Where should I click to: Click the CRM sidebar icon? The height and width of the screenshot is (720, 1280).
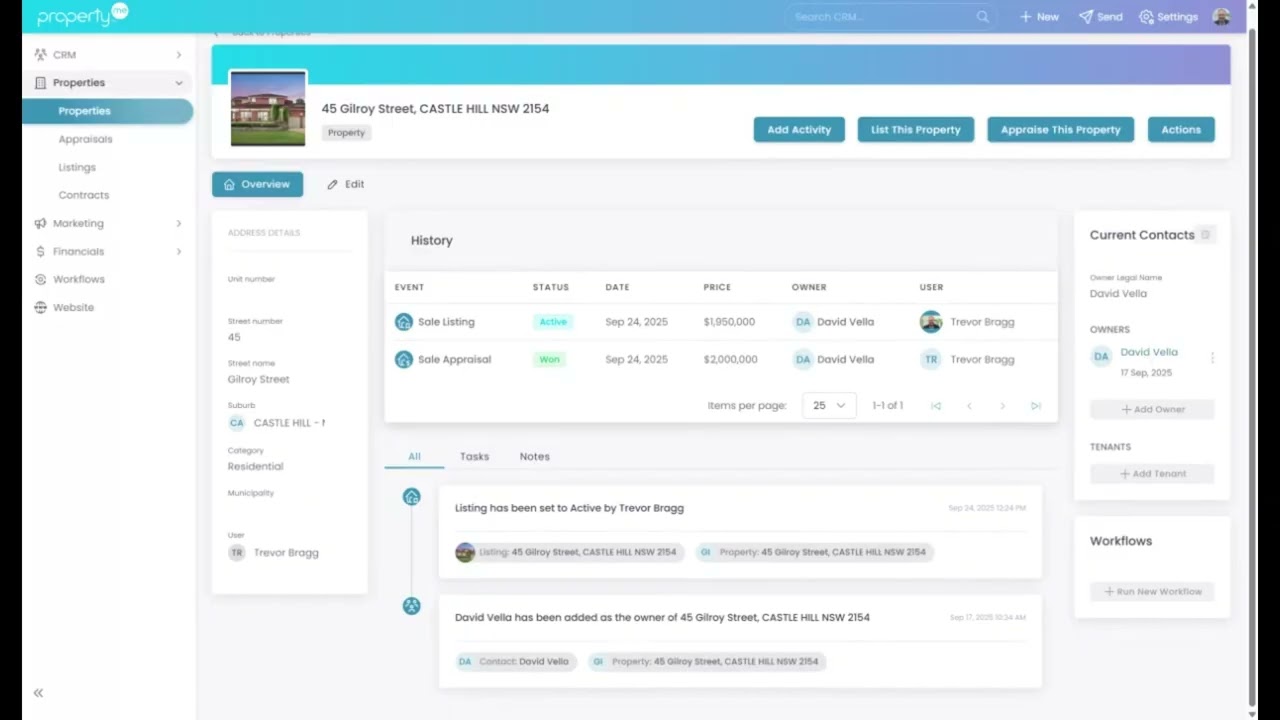tap(40, 55)
